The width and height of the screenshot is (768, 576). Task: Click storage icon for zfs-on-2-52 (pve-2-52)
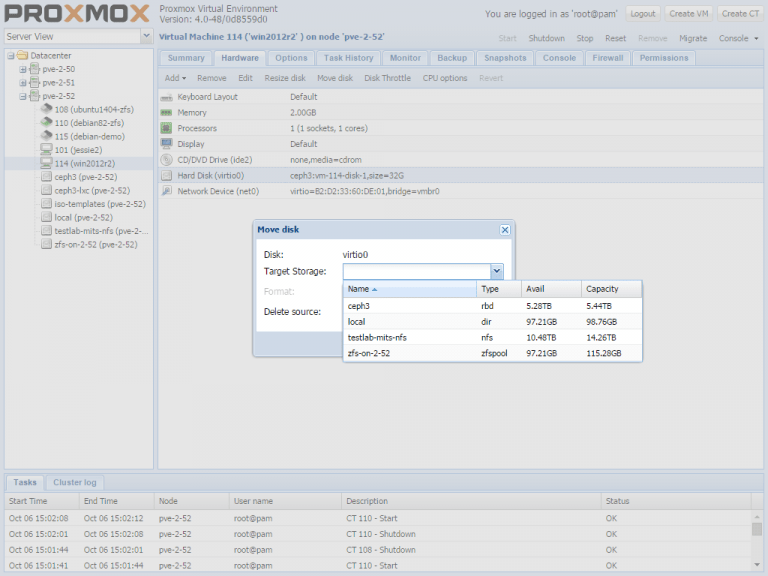[x=47, y=244]
